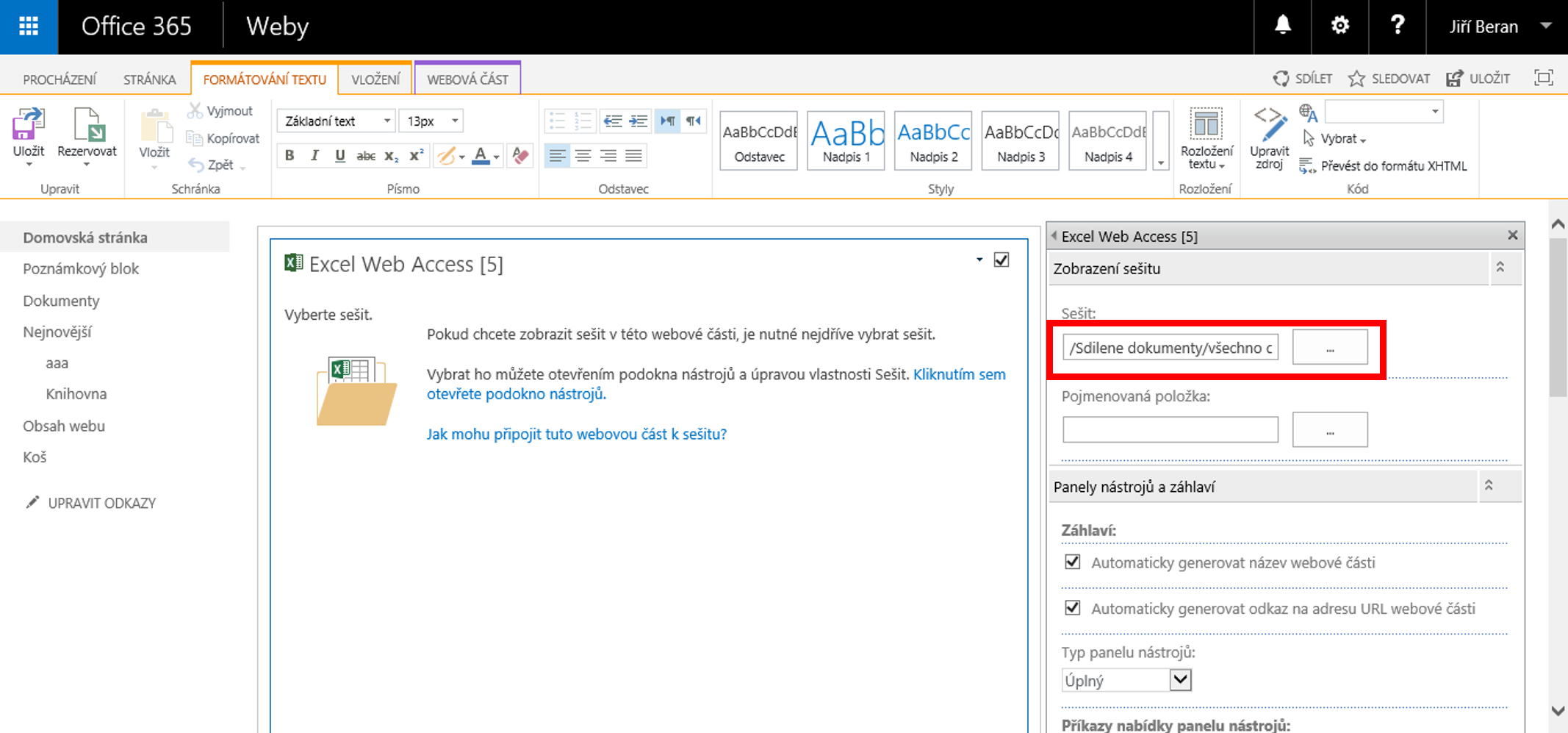
Task: Justify paragraph text
Action: point(633,155)
